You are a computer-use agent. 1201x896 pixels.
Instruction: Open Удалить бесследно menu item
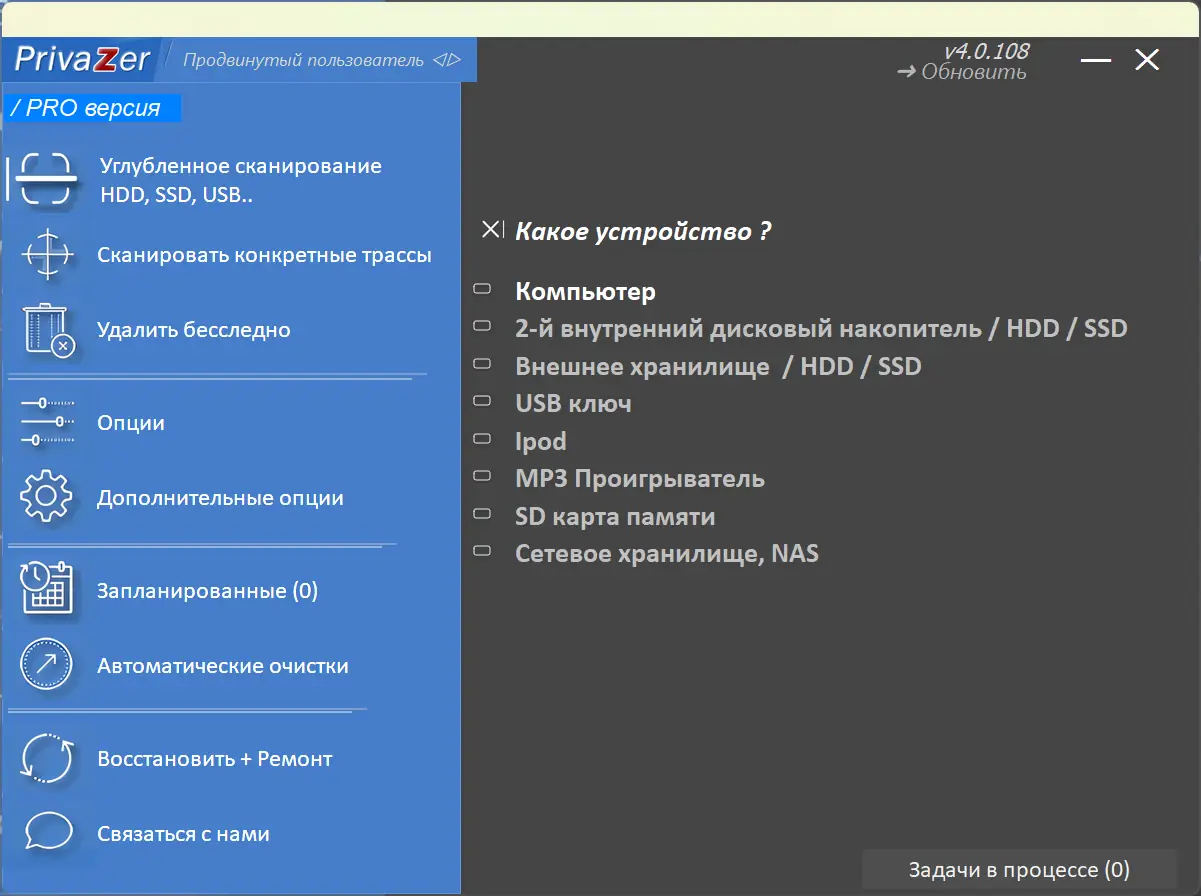pyautogui.click(x=194, y=330)
